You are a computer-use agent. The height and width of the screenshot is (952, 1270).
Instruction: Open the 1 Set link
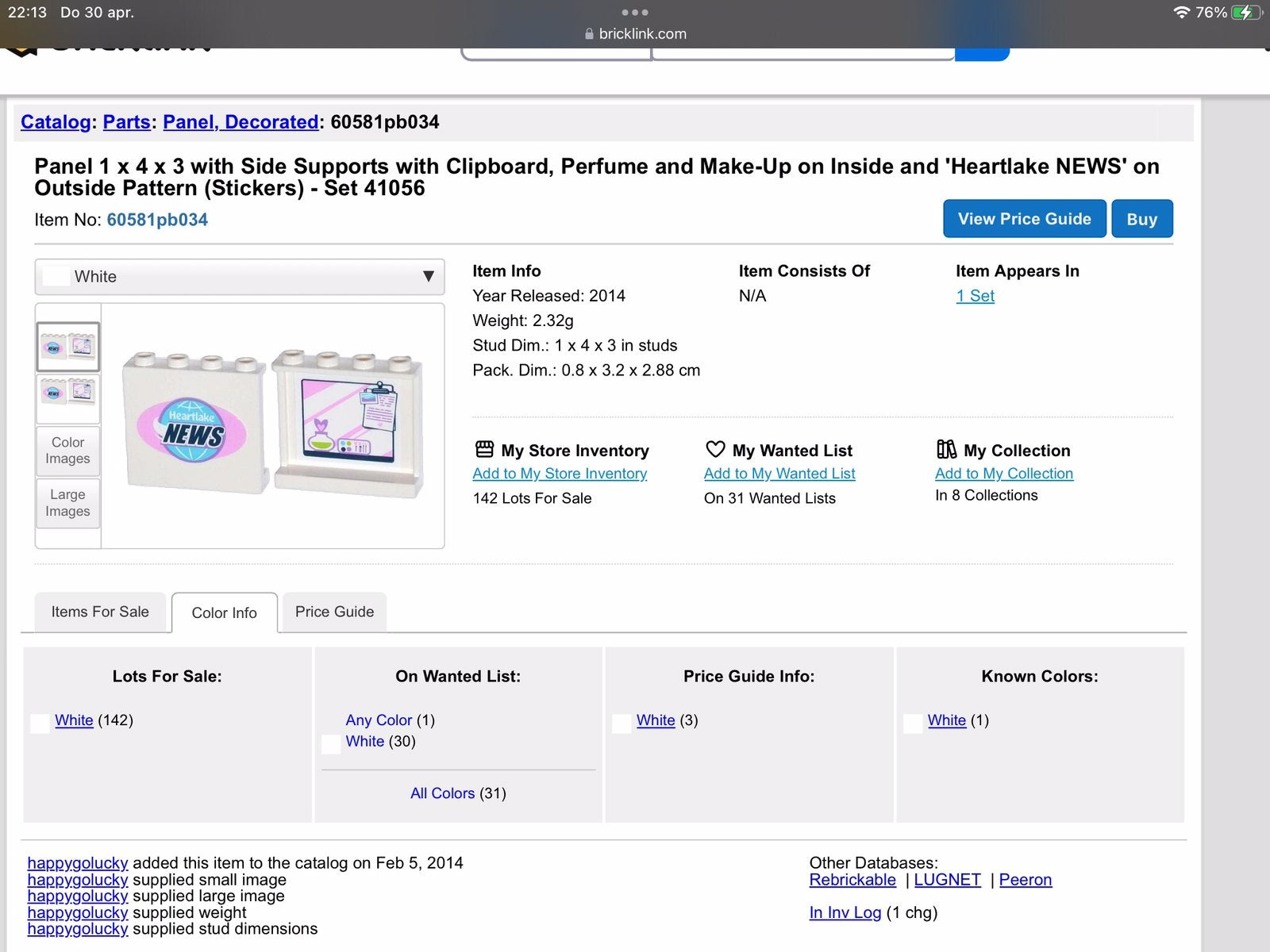coord(976,296)
